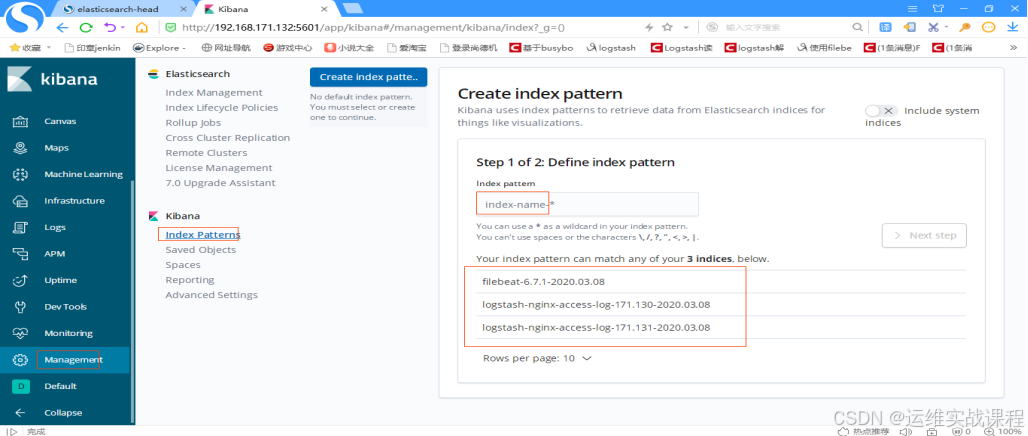Screen dimensions: 1028x436
Task: Open 7.0 Upgrade Assistant
Action: (220, 183)
